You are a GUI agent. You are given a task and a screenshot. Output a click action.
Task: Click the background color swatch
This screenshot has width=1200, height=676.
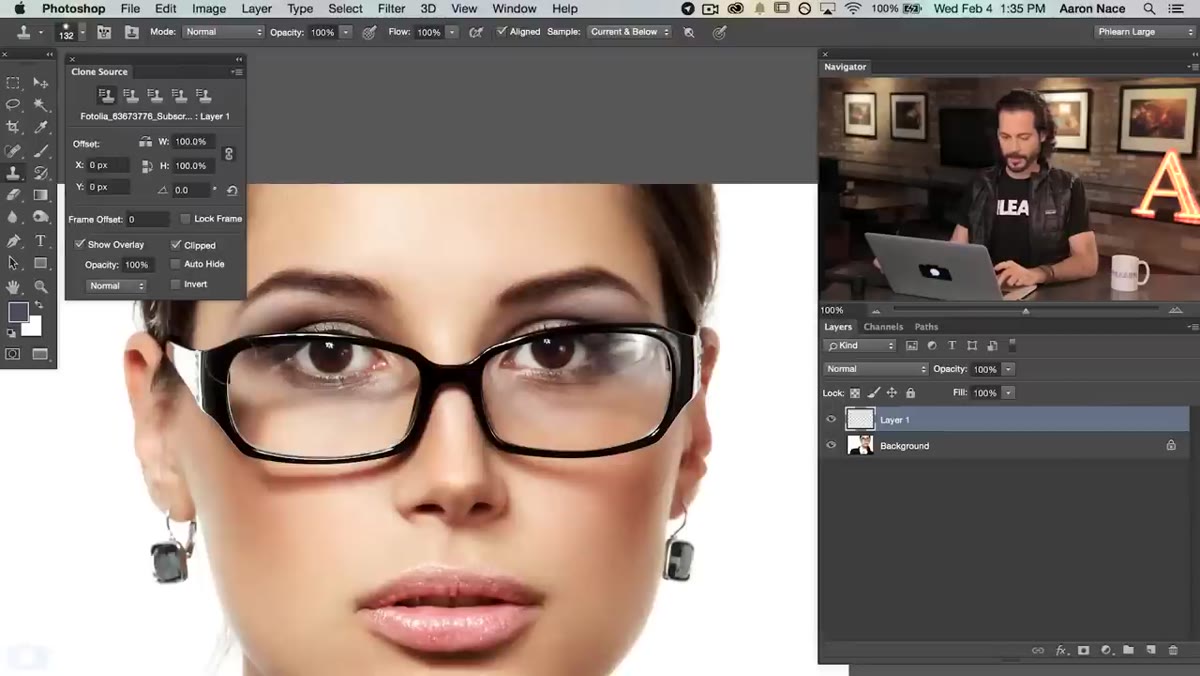click(34, 328)
